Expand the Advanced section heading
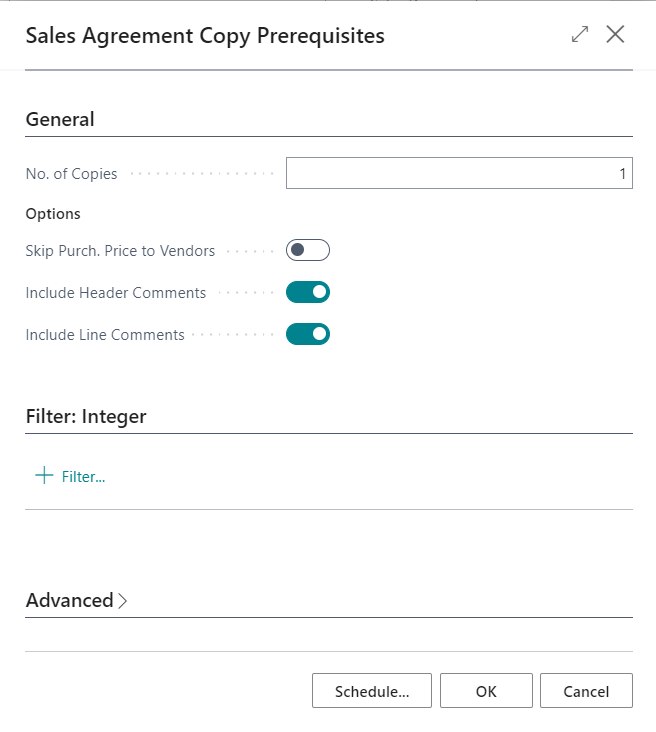The height and width of the screenshot is (732, 656). pyautogui.click(x=69, y=600)
